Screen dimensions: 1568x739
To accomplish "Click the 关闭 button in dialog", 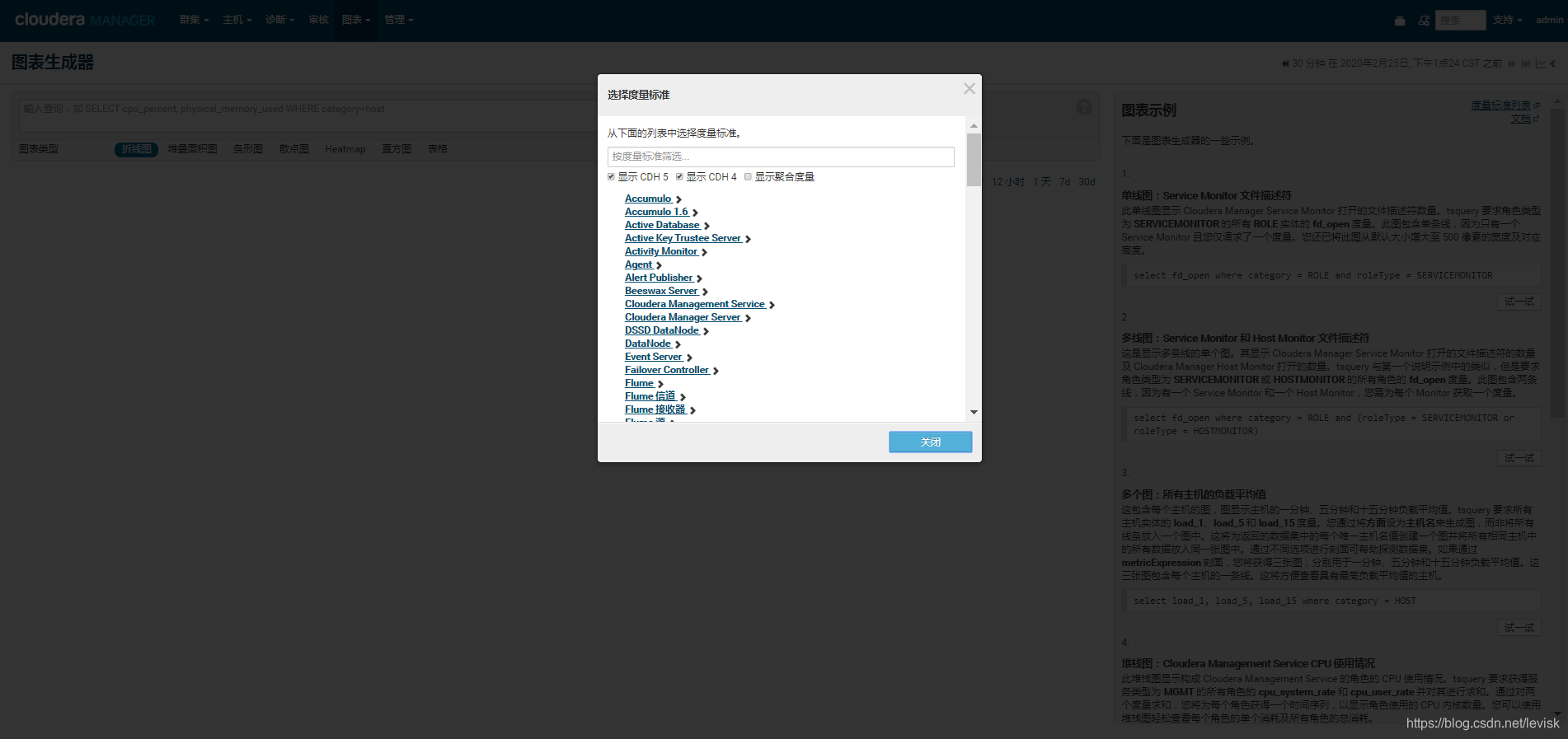I will [930, 442].
